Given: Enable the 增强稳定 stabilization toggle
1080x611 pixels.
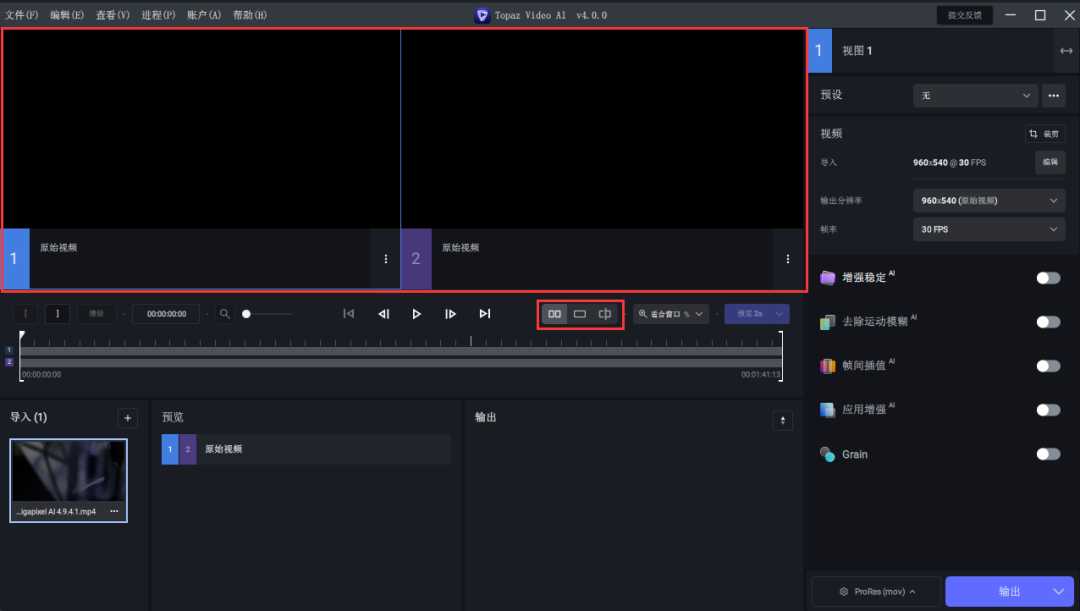Looking at the screenshot, I should (x=1047, y=278).
